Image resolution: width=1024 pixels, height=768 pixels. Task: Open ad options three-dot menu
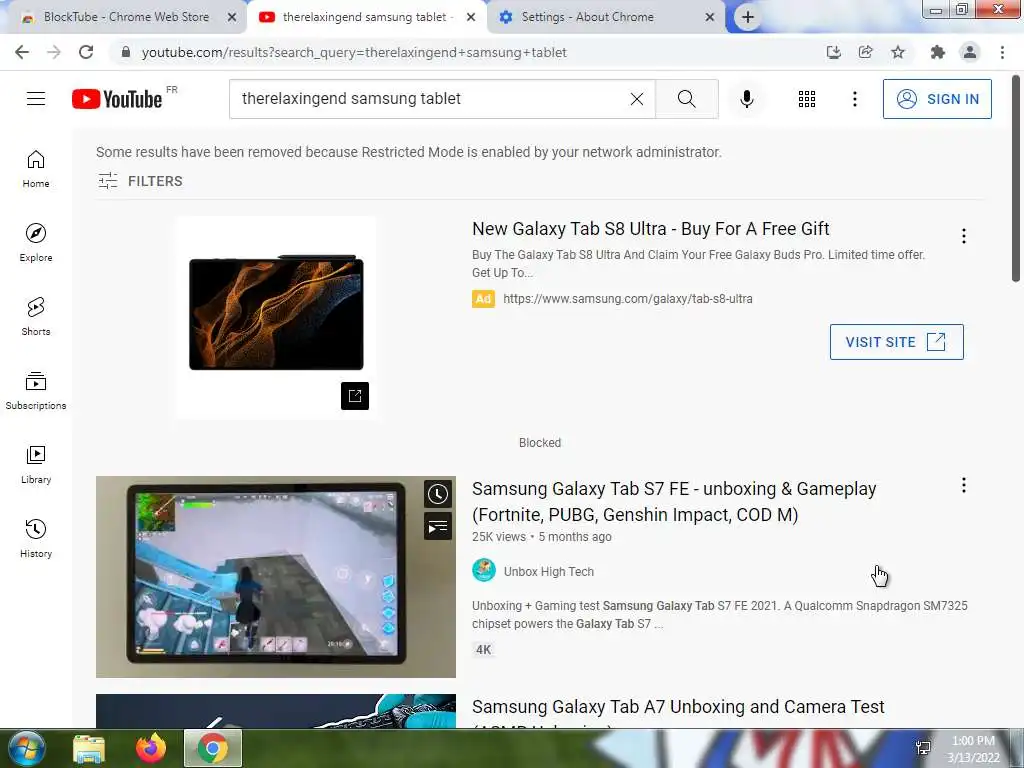(963, 236)
